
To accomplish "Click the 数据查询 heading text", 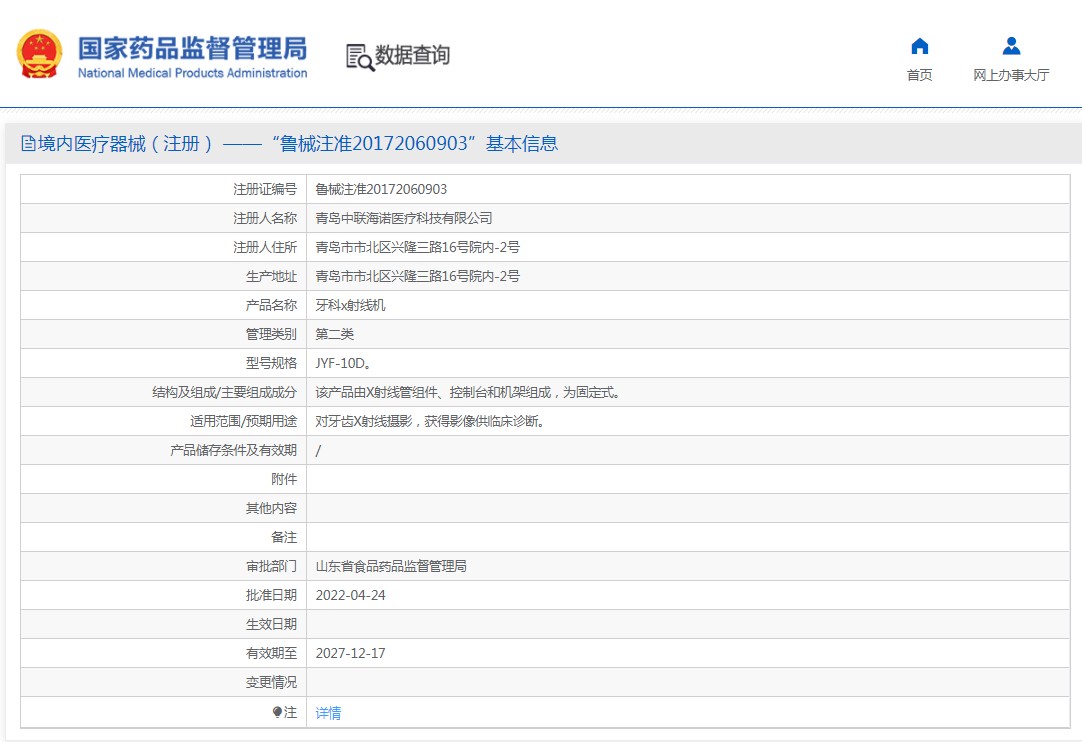I will [x=412, y=56].
